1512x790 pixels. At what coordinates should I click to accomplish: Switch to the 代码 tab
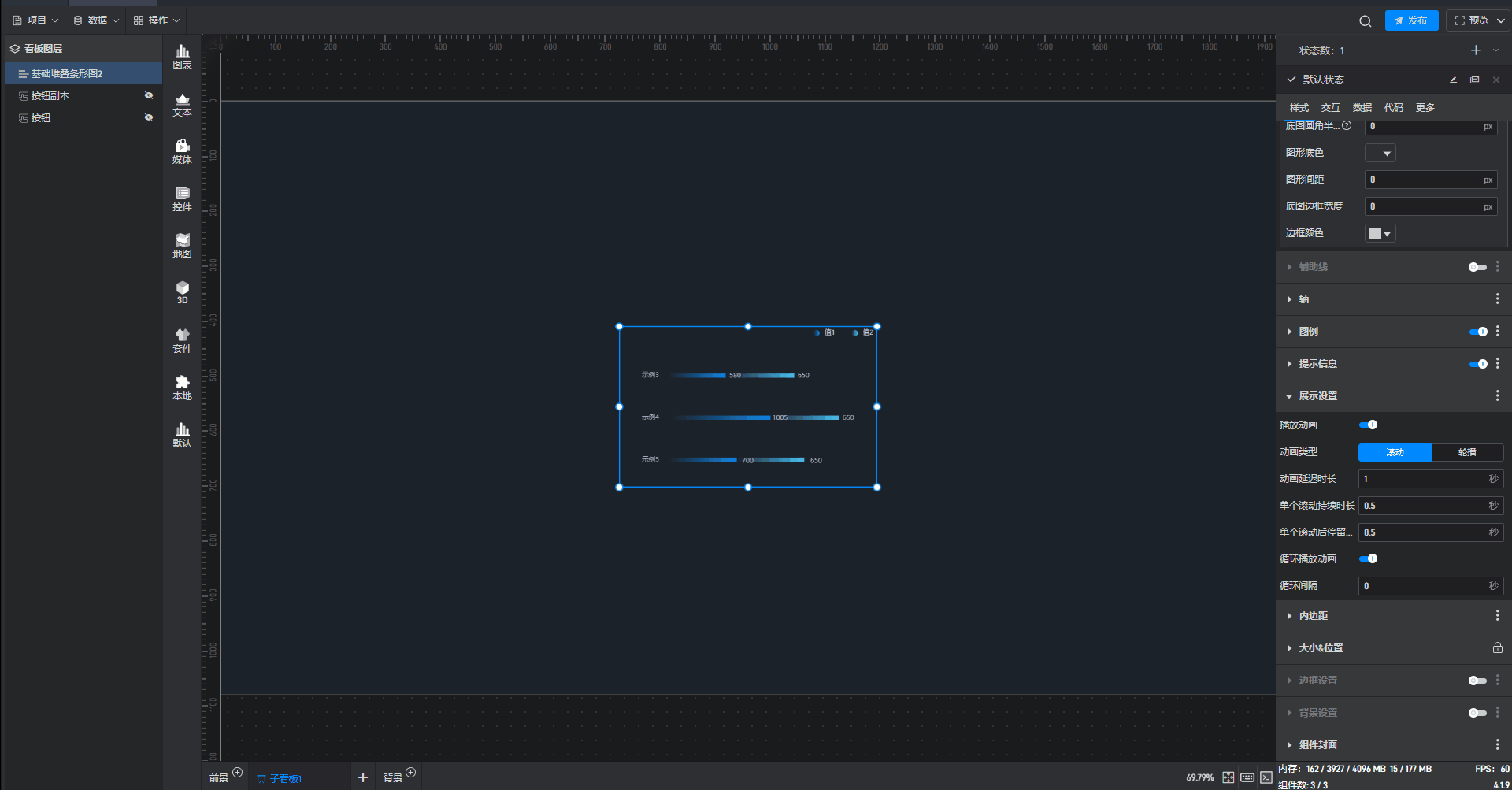click(x=1393, y=108)
